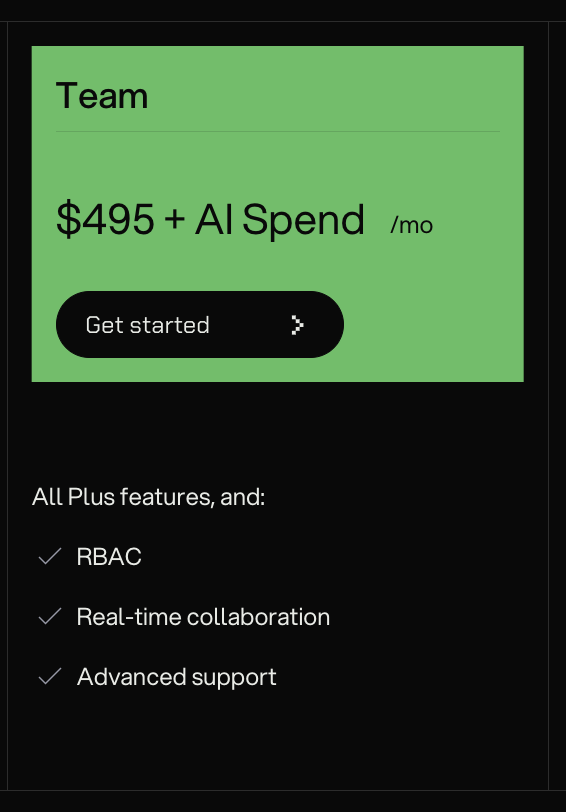
Task: Select the RBAC feature text
Action: point(109,557)
